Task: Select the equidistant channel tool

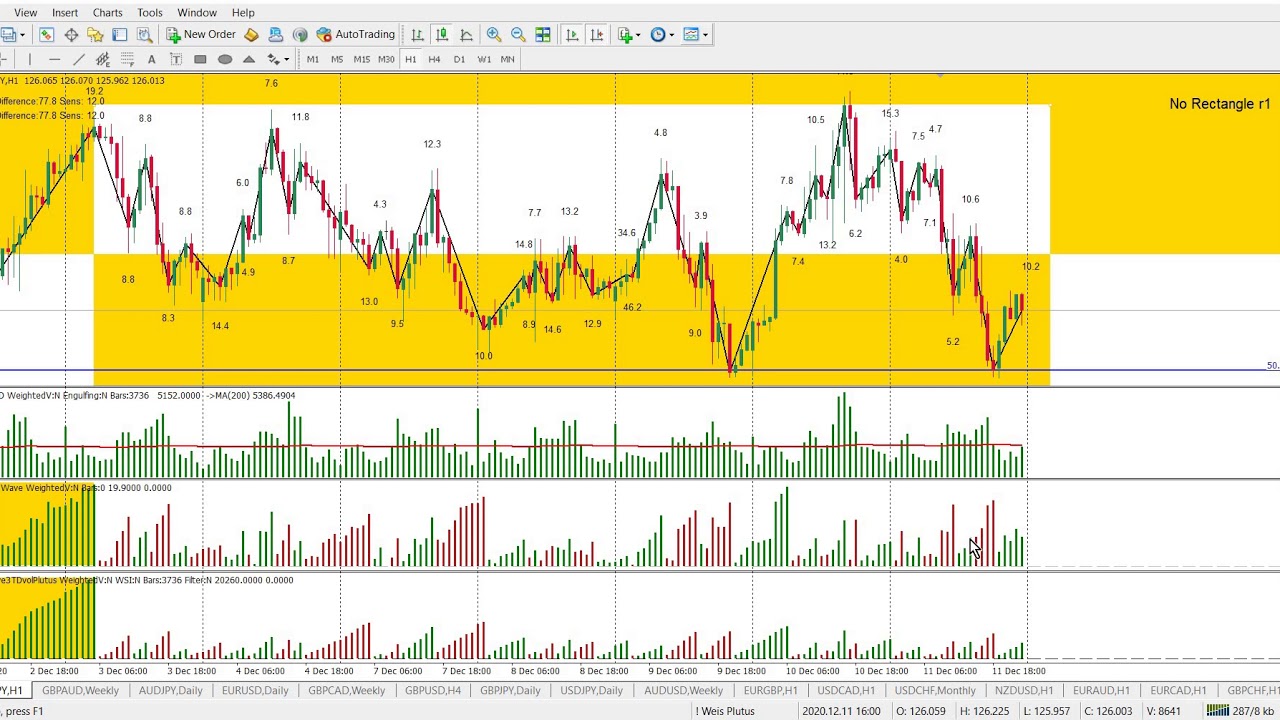Action: 103,59
